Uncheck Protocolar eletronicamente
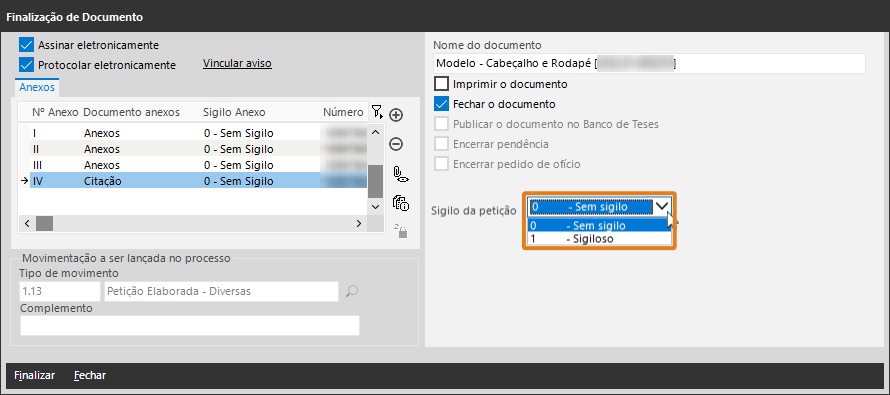This screenshot has height=395, width=890. [x=27, y=64]
